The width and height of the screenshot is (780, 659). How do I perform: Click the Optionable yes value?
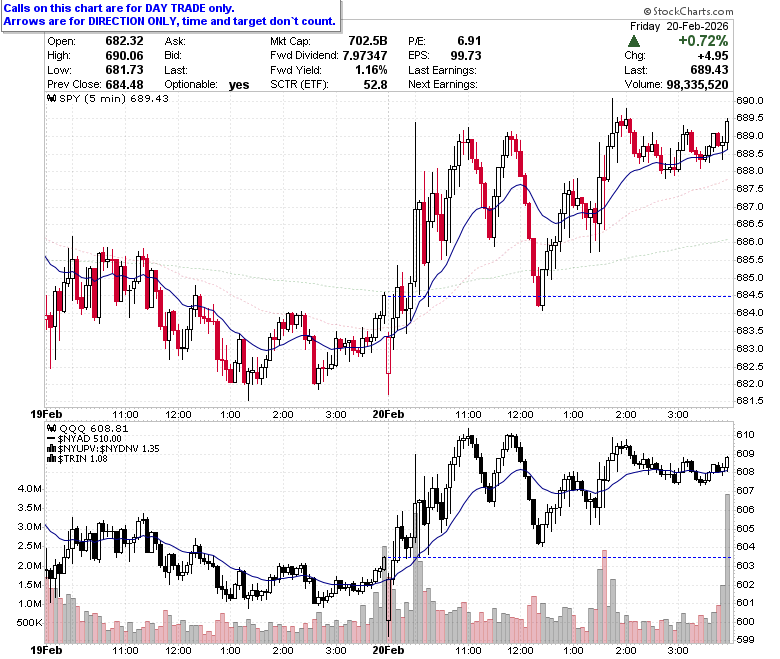pos(239,85)
